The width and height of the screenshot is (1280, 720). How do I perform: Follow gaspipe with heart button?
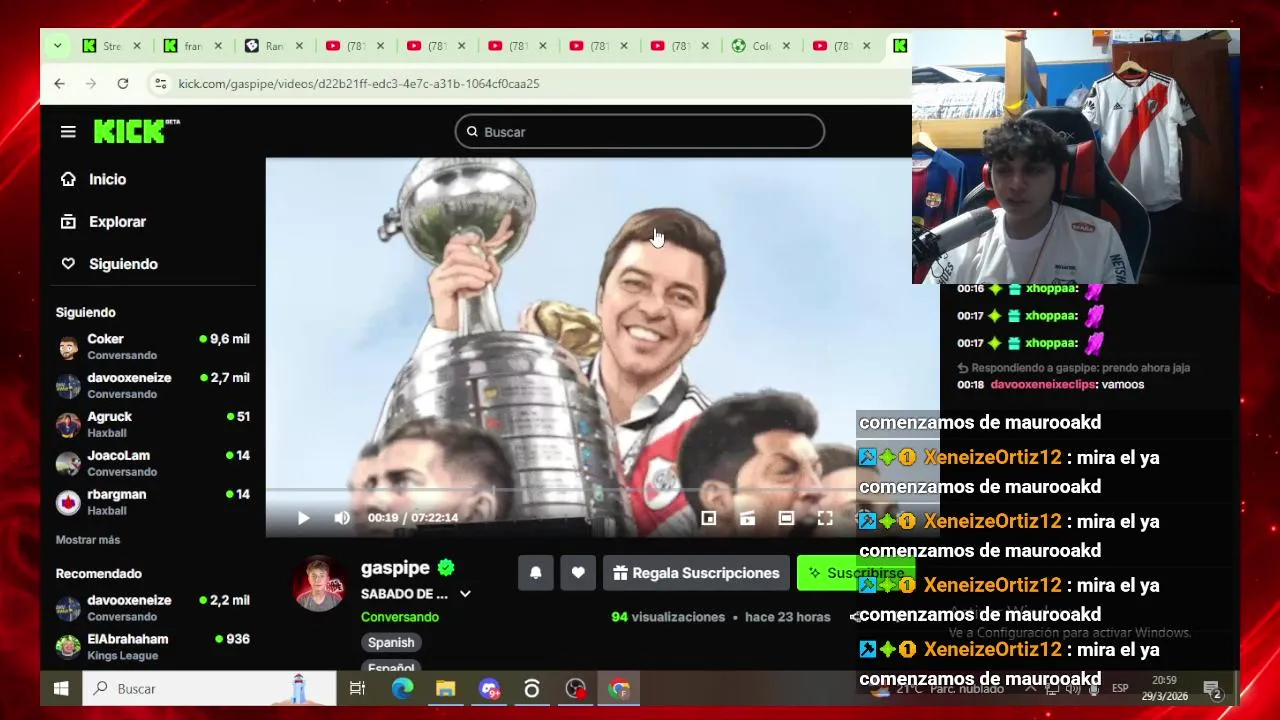[x=578, y=573]
